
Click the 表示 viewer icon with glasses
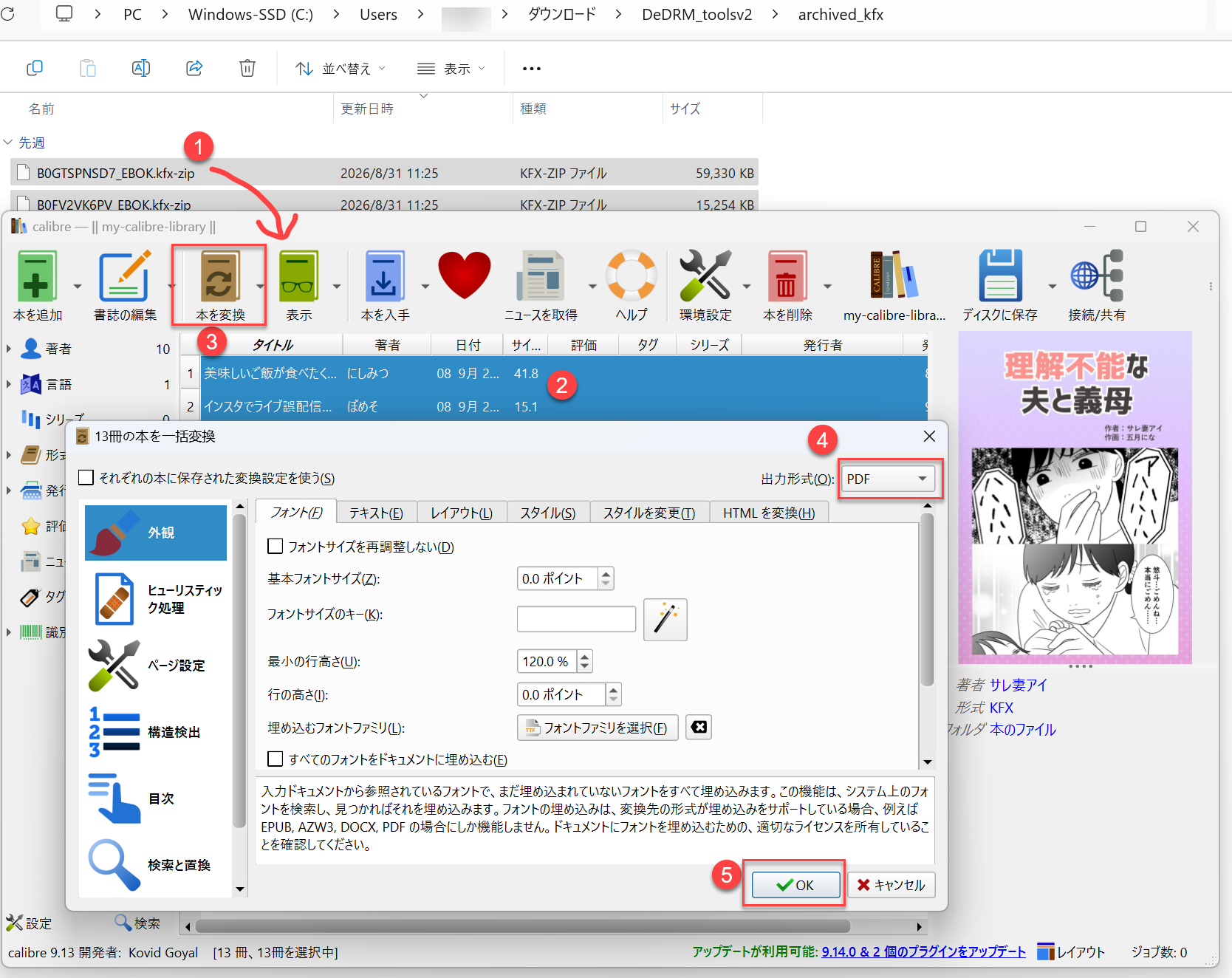(x=298, y=276)
